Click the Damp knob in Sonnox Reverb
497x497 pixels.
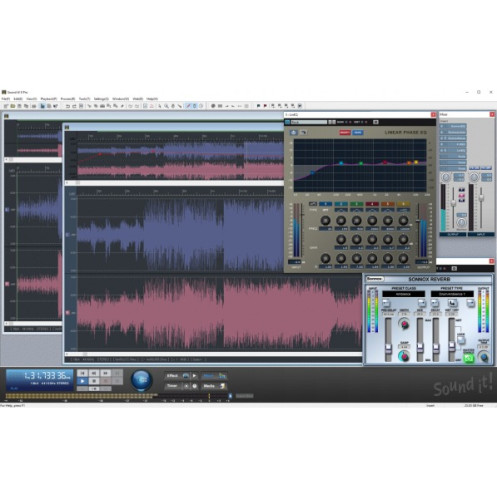point(404,356)
